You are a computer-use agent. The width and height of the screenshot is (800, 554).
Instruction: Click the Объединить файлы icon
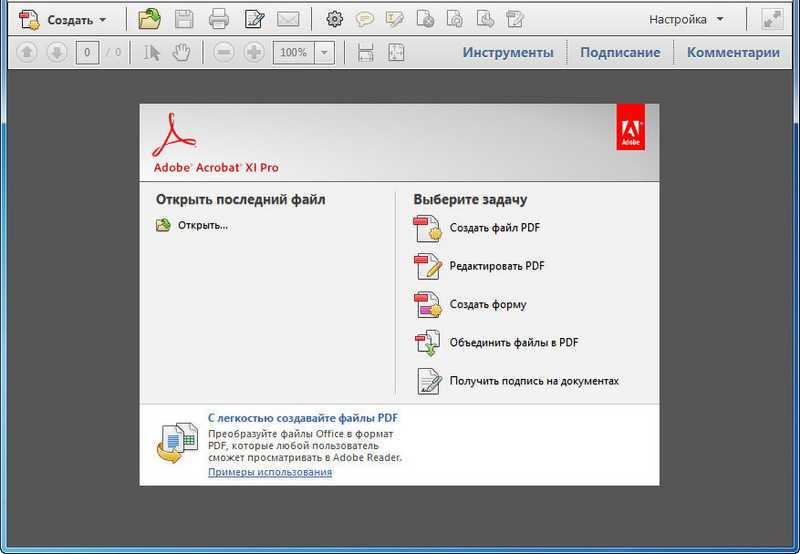428,342
